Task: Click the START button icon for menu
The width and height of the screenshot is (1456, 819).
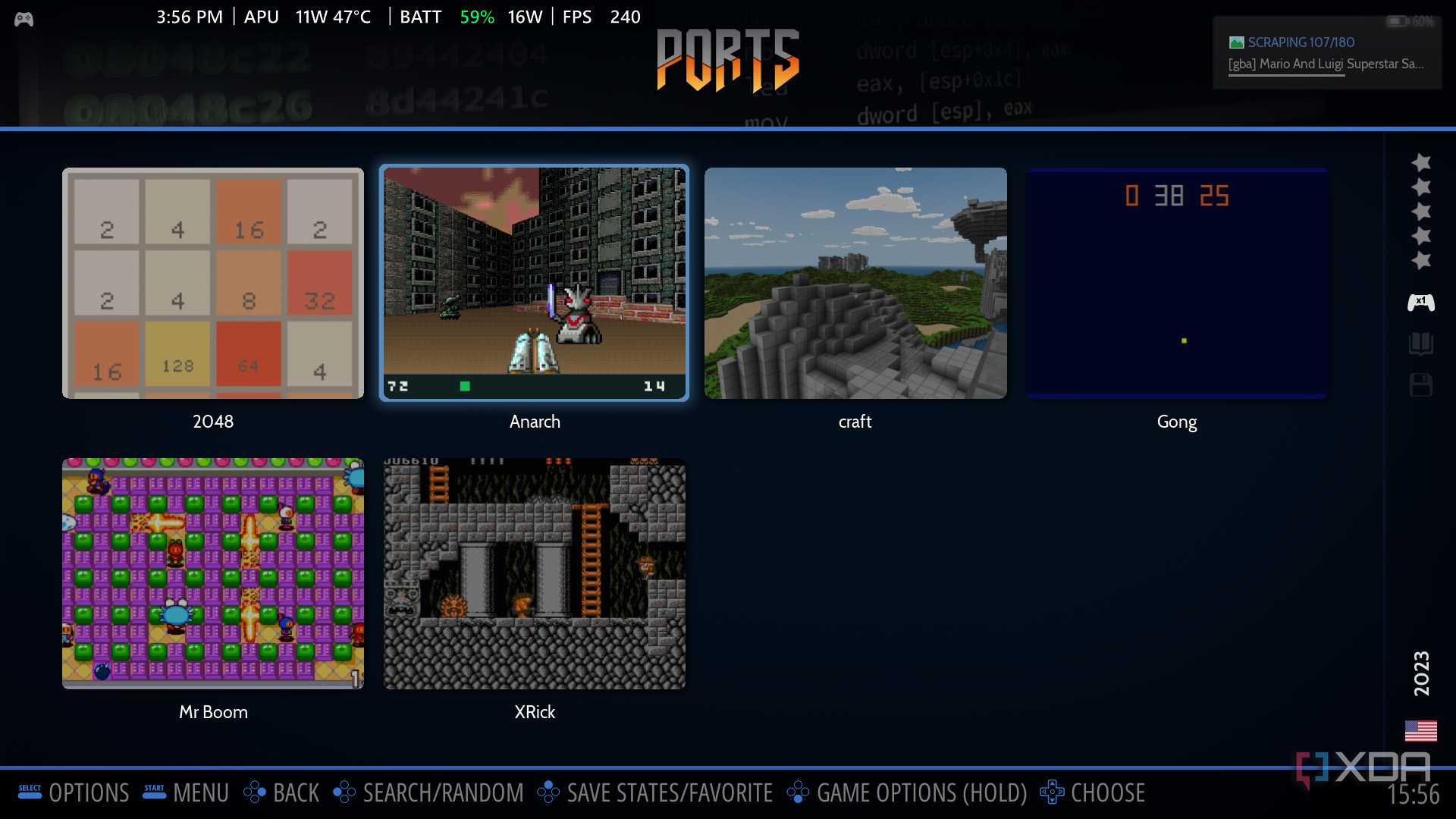Action: pyautogui.click(x=154, y=792)
